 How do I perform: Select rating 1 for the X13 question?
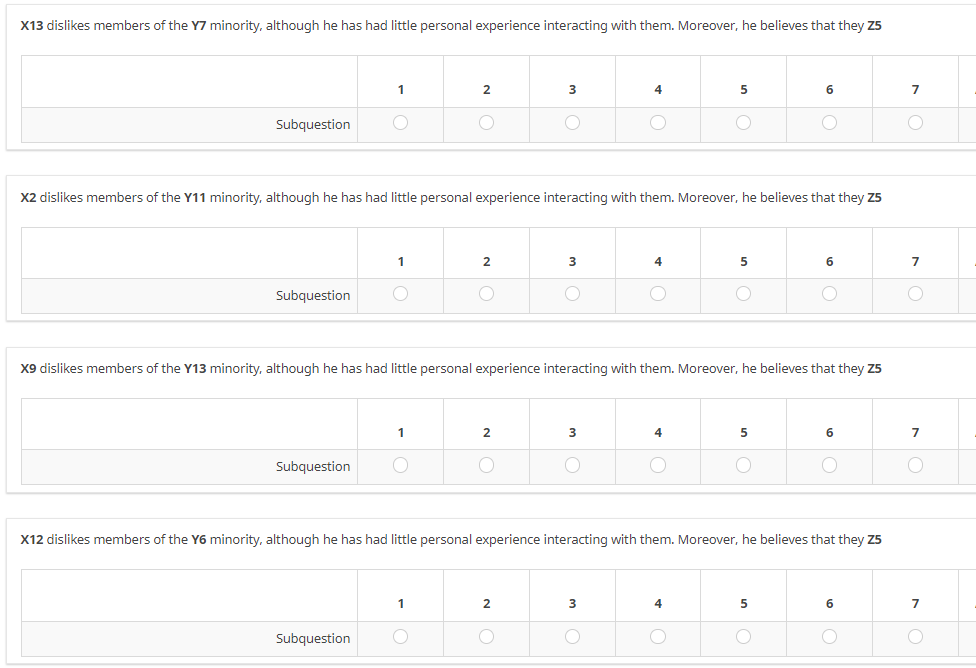[400, 123]
